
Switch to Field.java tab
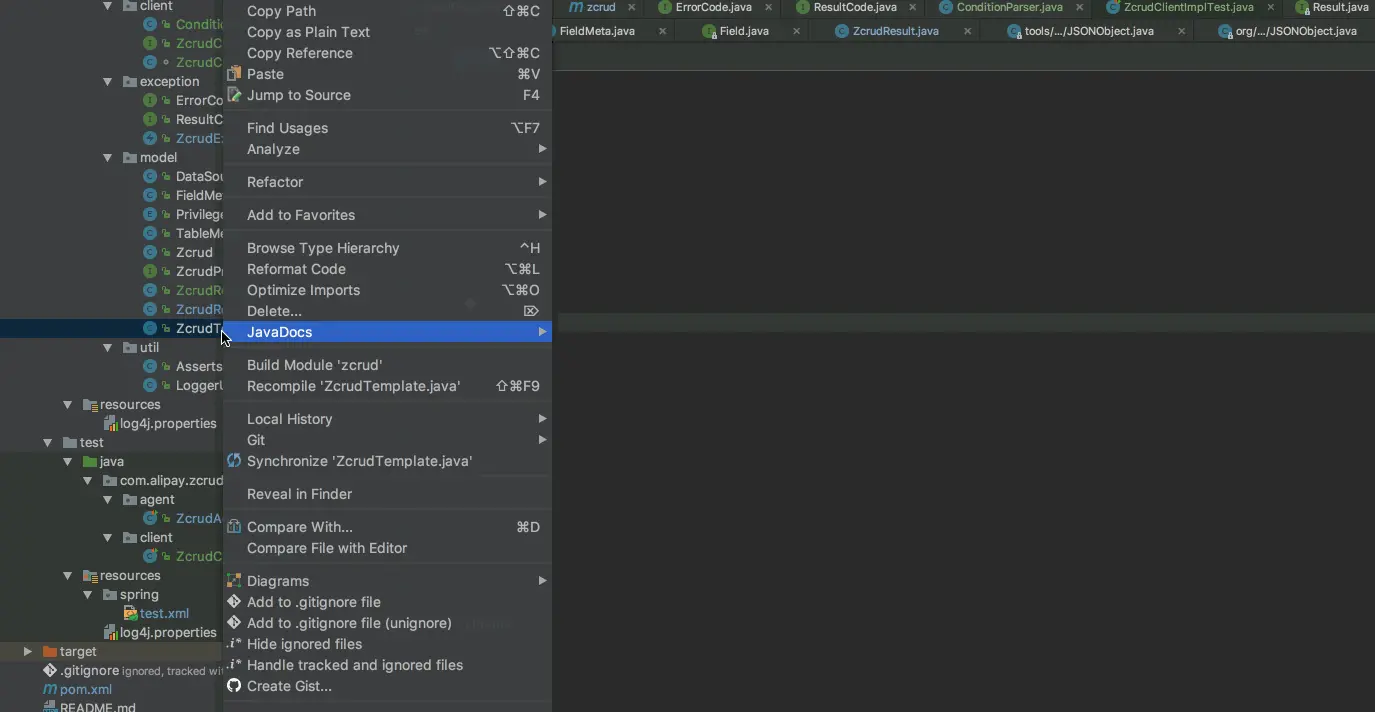pyautogui.click(x=744, y=31)
